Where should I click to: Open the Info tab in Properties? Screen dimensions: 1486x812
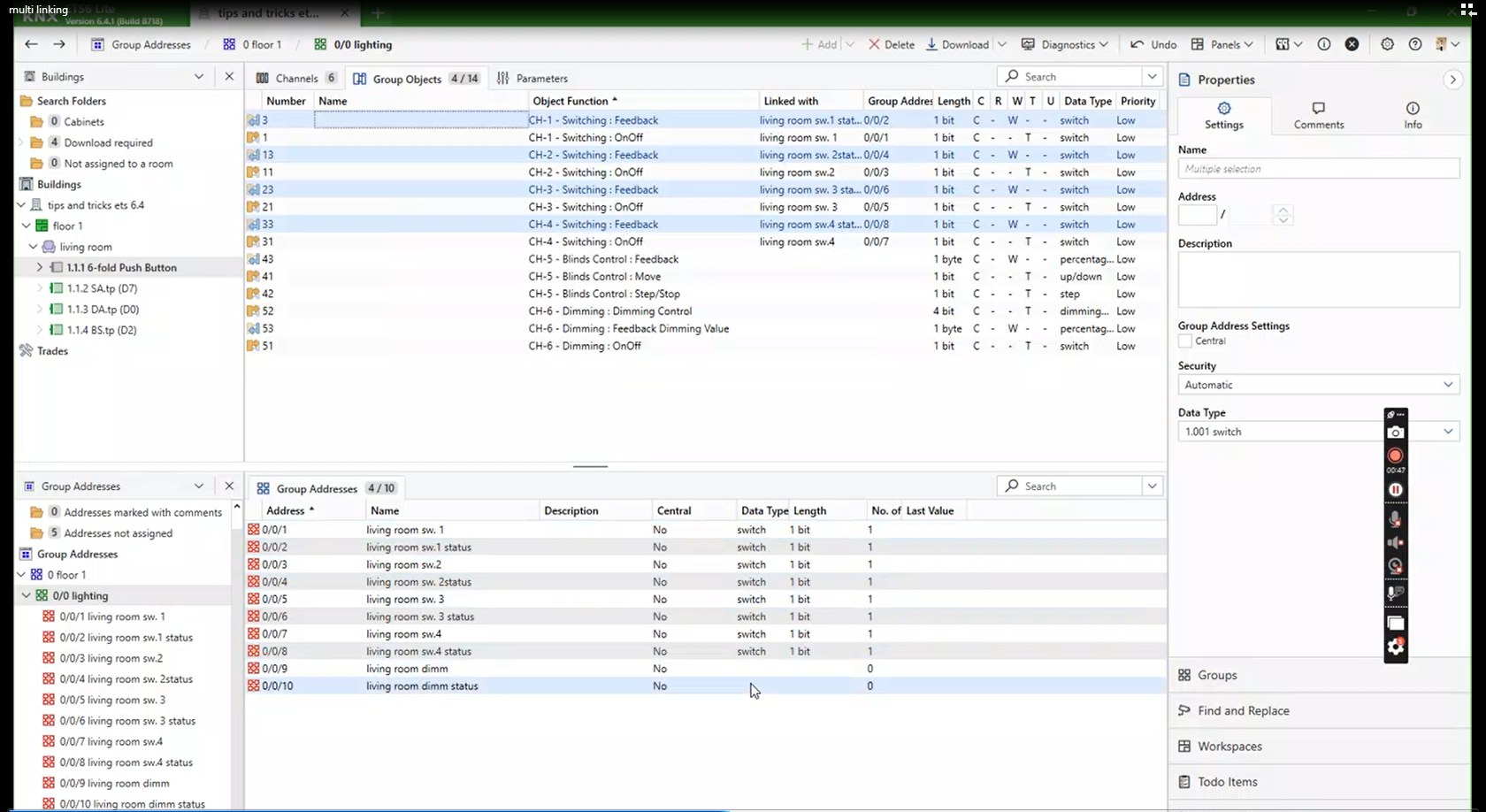[1413, 115]
